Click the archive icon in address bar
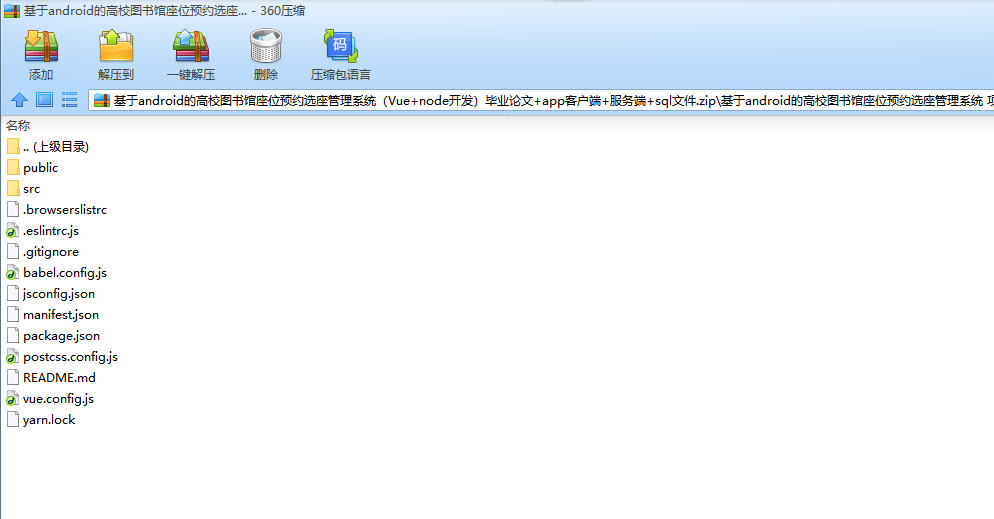This screenshot has width=994, height=519. pyautogui.click(x=102, y=100)
